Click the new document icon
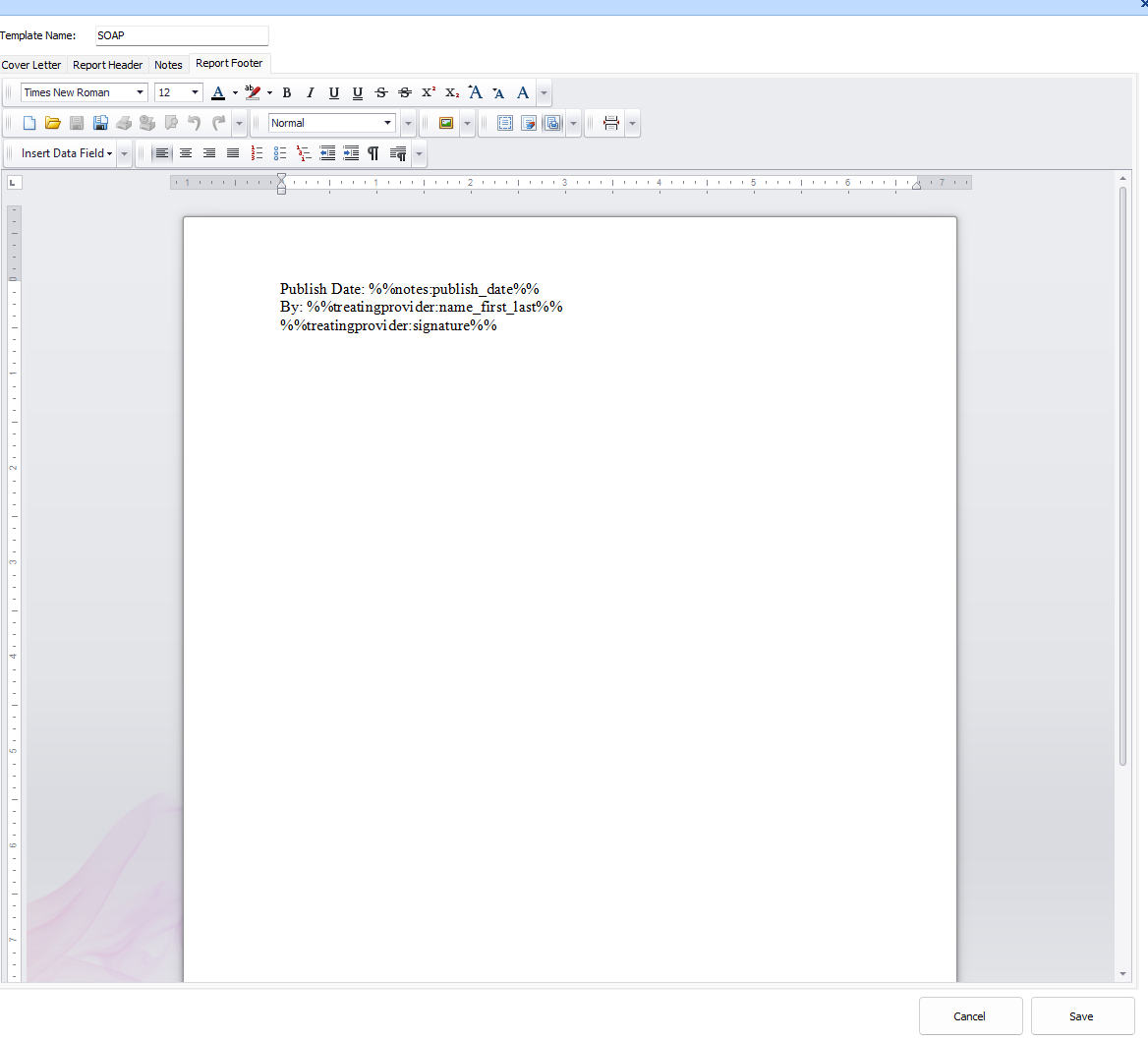This screenshot has height=1041, width=1148. click(x=29, y=123)
